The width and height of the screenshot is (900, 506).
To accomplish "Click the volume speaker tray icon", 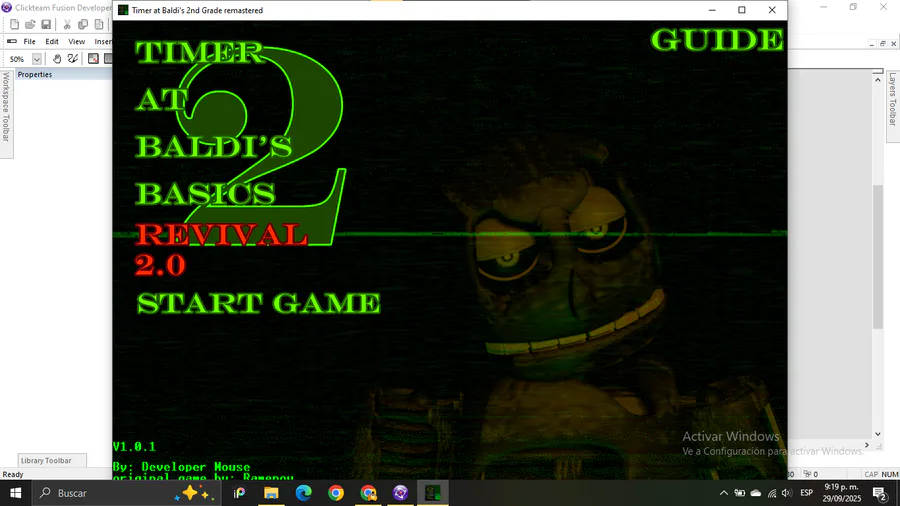I will (x=786, y=493).
